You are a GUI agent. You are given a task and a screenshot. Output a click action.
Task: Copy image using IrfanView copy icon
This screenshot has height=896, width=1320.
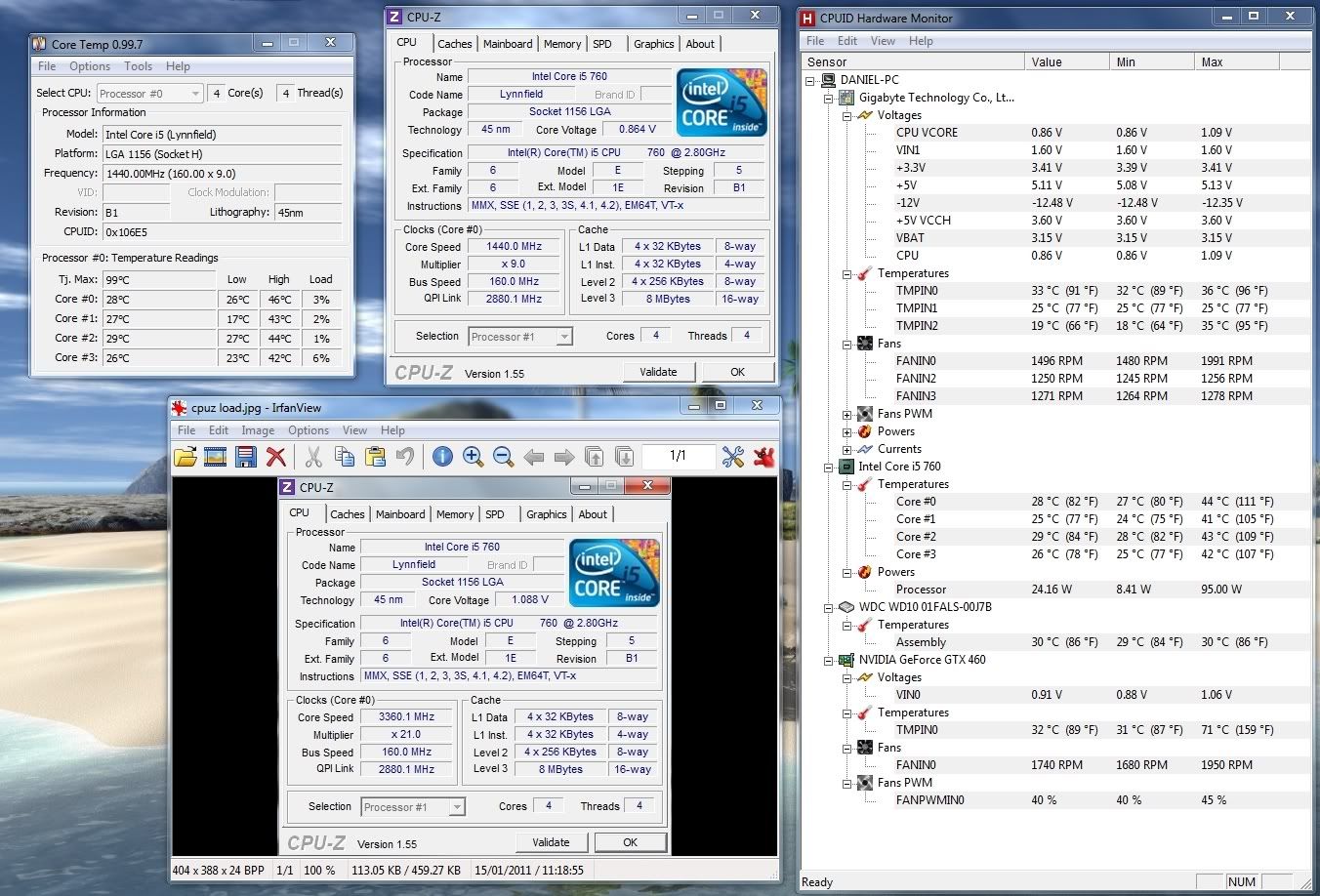(344, 456)
